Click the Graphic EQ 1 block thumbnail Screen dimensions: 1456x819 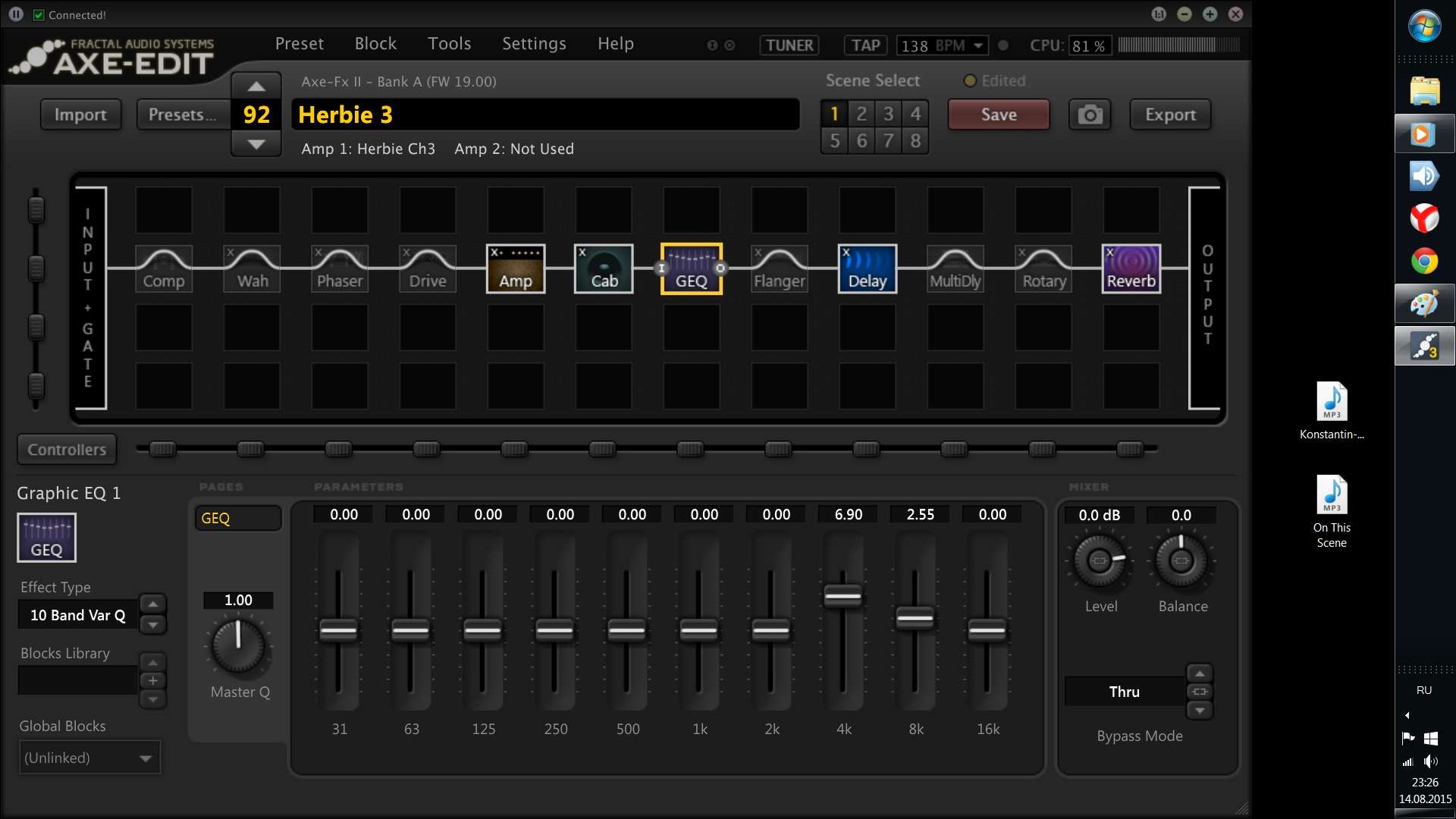point(47,538)
